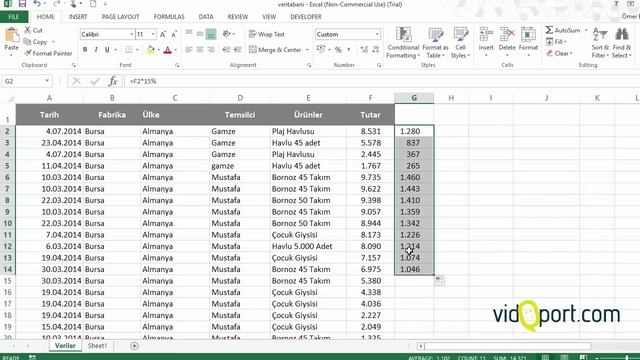The height and width of the screenshot is (360, 640).
Task: Click the Insert Function fx icon
Action: pyautogui.click(x=113, y=81)
